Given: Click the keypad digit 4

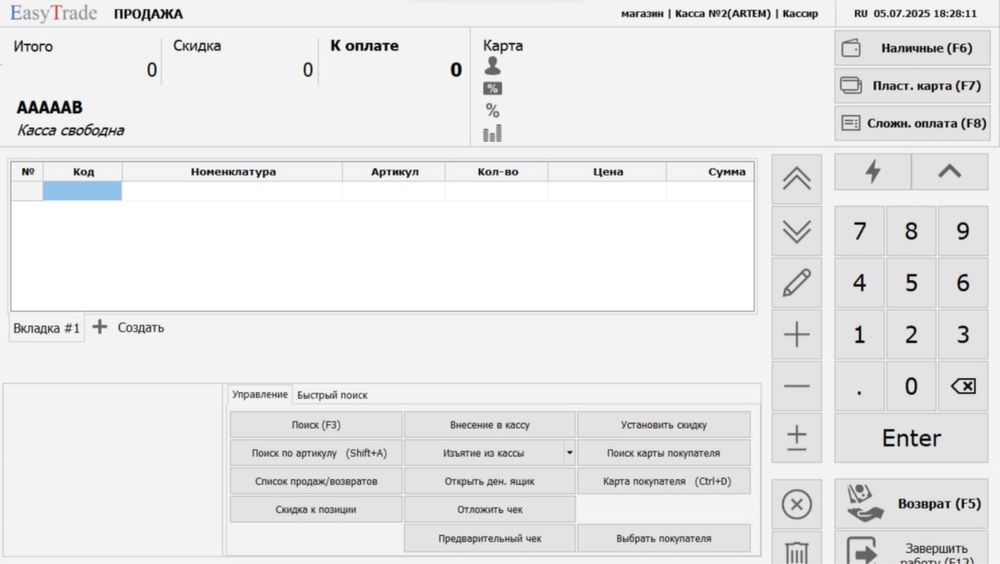Looking at the screenshot, I should point(860,283).
